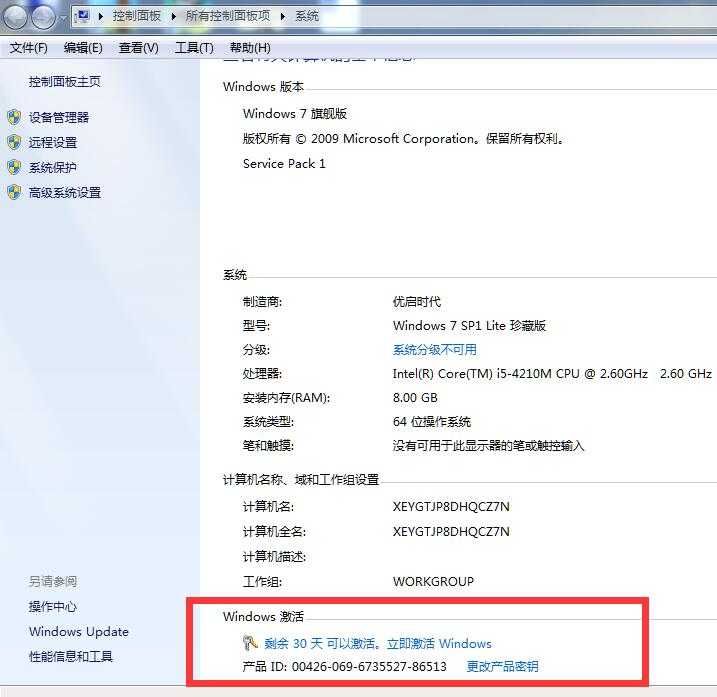
Task: Click the 计算机名称、域和工作组设置 heading
Action: (x=301, y=480)
